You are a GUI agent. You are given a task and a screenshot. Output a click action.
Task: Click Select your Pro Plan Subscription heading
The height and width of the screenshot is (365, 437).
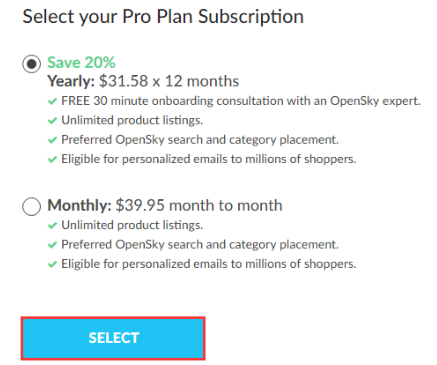[163, 17]
